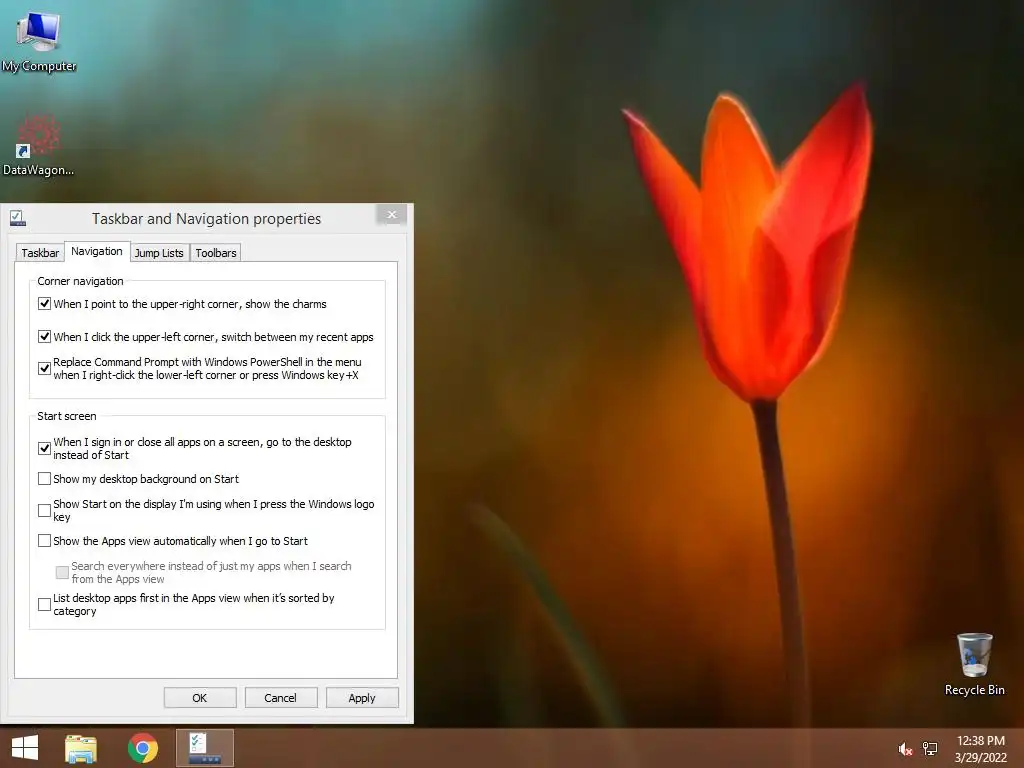Click the OK button
Image resolution: width=1024 pixels, height=768 pixels.
click(200, 697)
